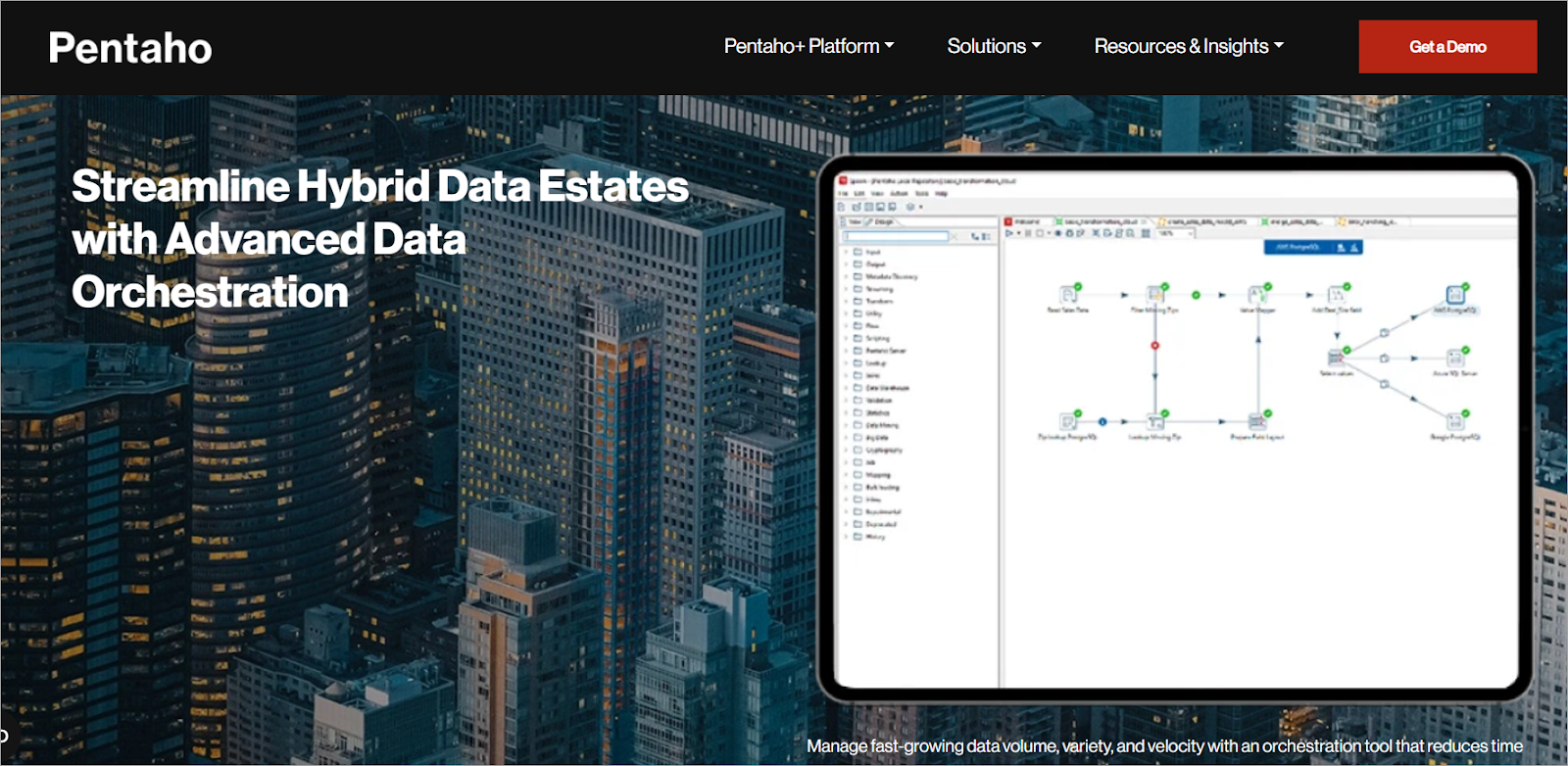Click the Pentaho logo

pyautogui.click(x=130, y=48)
